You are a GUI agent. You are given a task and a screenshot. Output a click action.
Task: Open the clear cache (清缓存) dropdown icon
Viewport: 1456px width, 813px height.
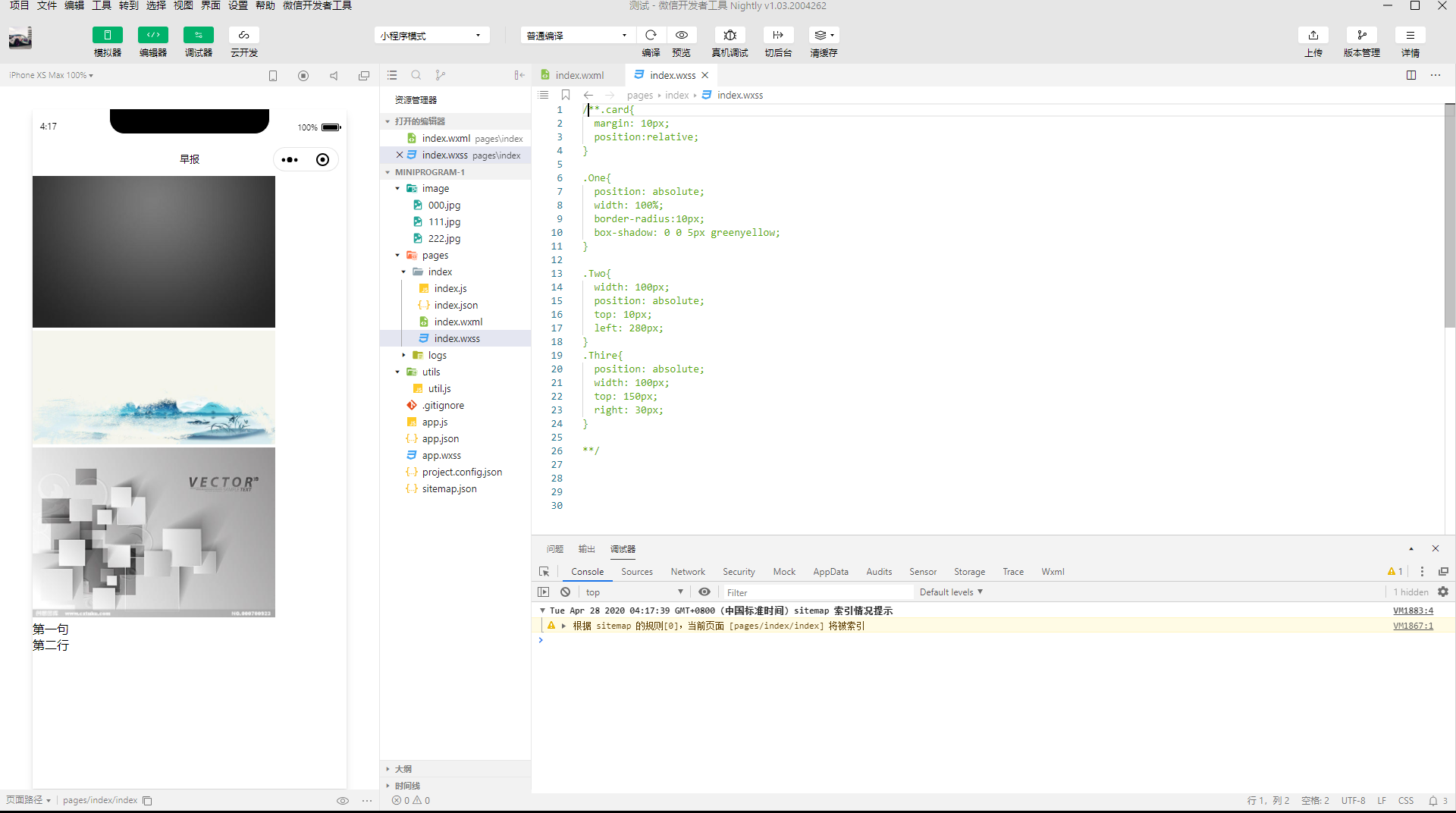[x=824, y=35]
